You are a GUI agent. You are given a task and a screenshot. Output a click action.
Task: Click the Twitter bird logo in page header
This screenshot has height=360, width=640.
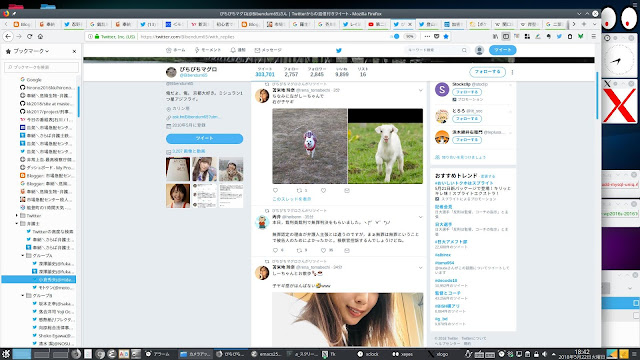(338, 50)
